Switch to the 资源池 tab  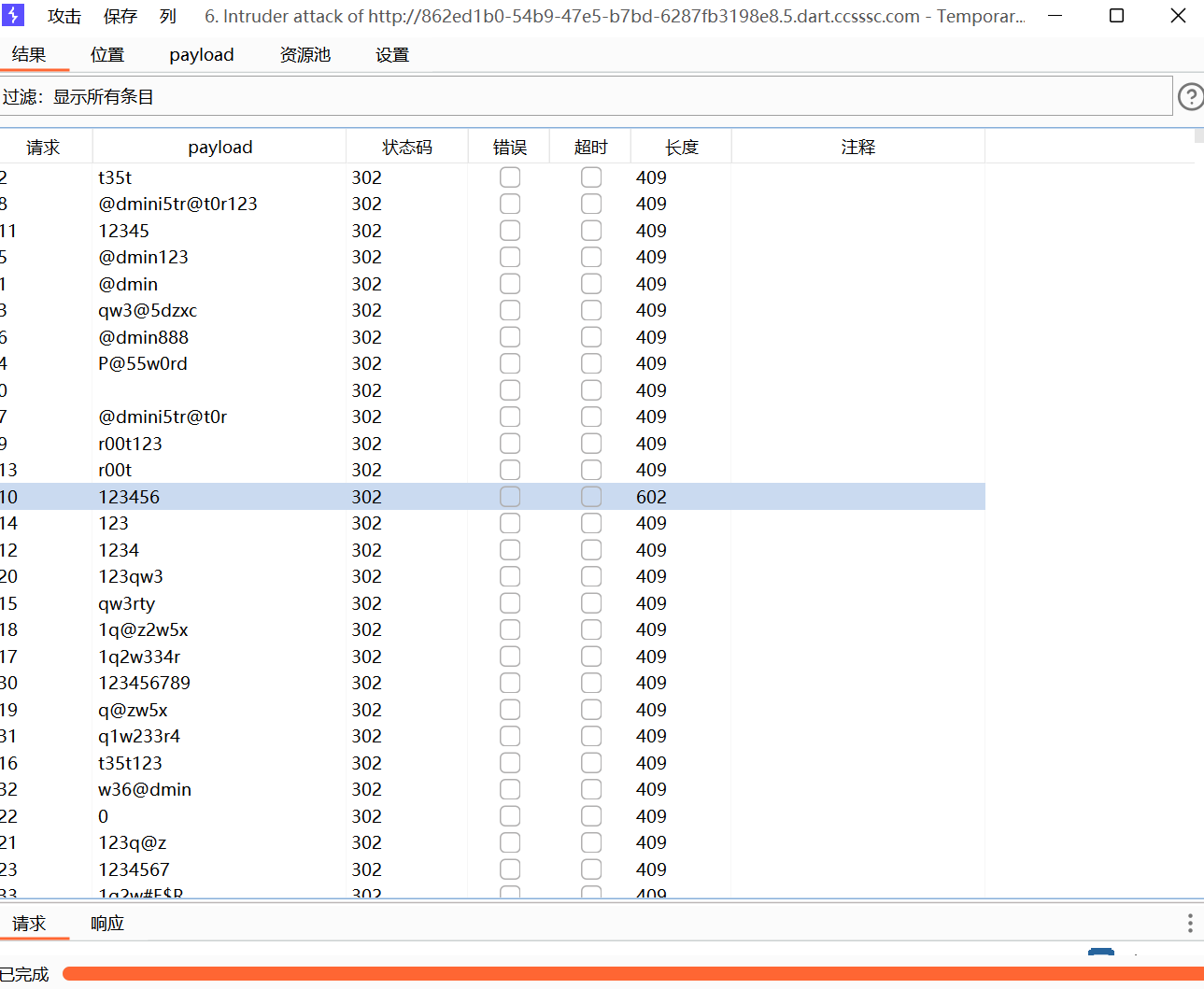305,55
